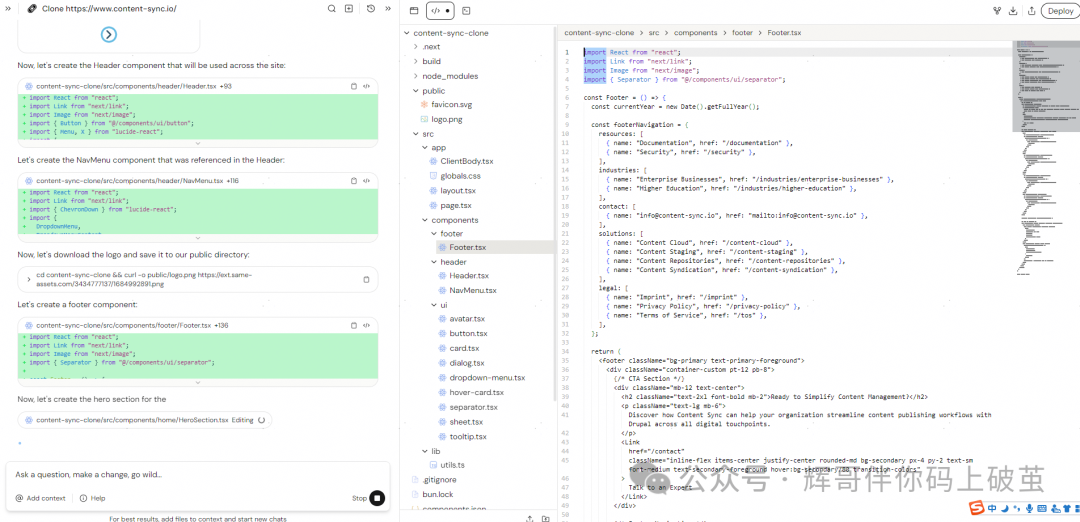Click the search icon in chat header
The image size is (1080, 522).
coord(332,8)
